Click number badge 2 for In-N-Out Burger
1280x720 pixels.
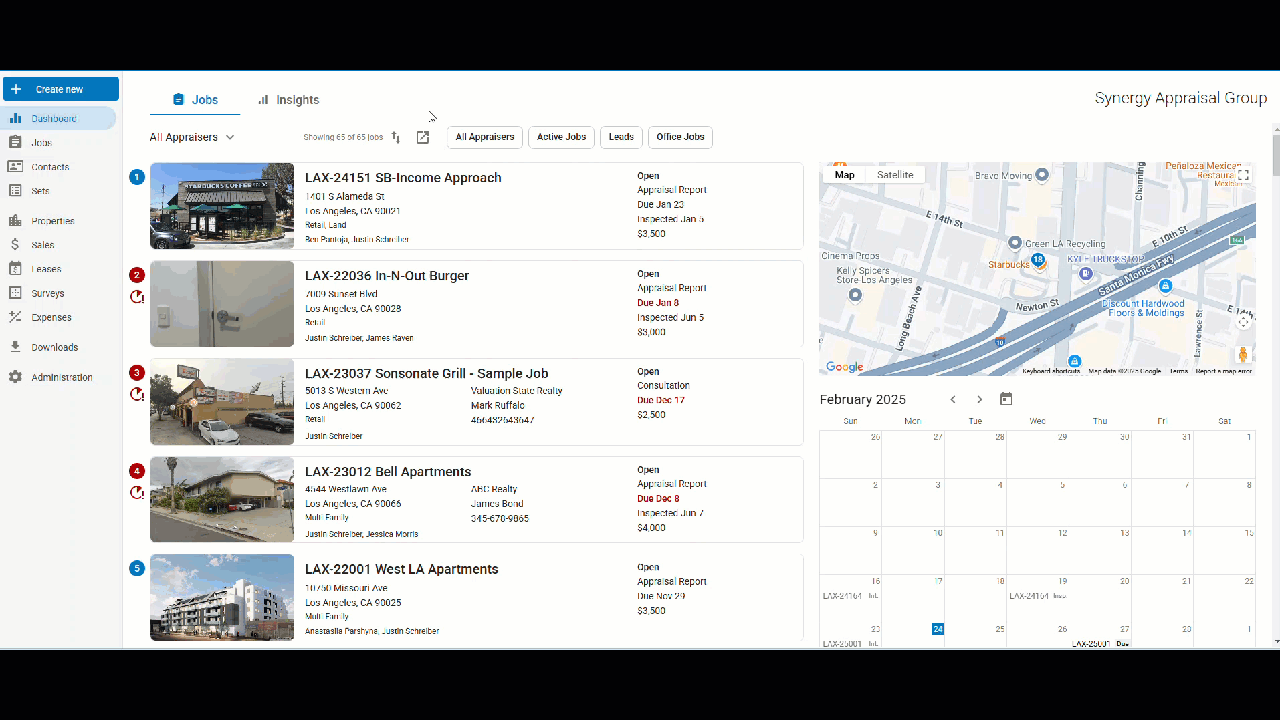pyautogui.click(x=137, y=275)
